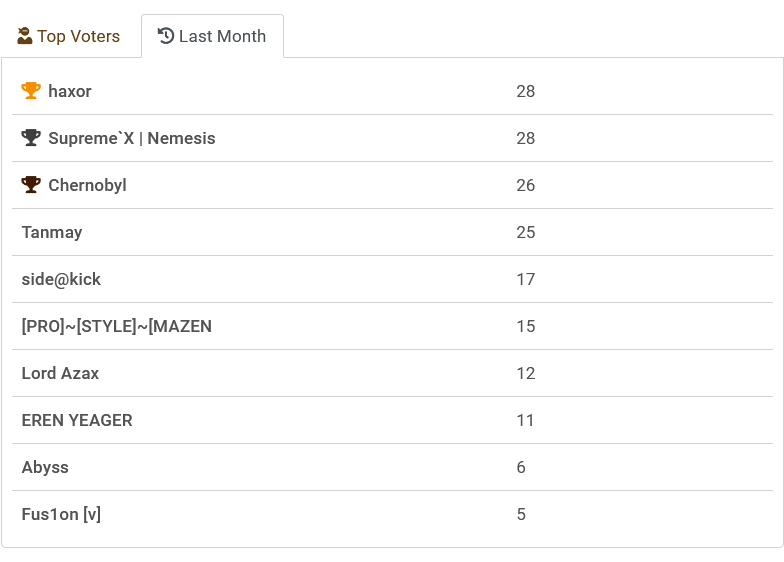The height and width of the screenshot is (562, 784).
Task: Click on the Tanmay username
Action: 52,232
